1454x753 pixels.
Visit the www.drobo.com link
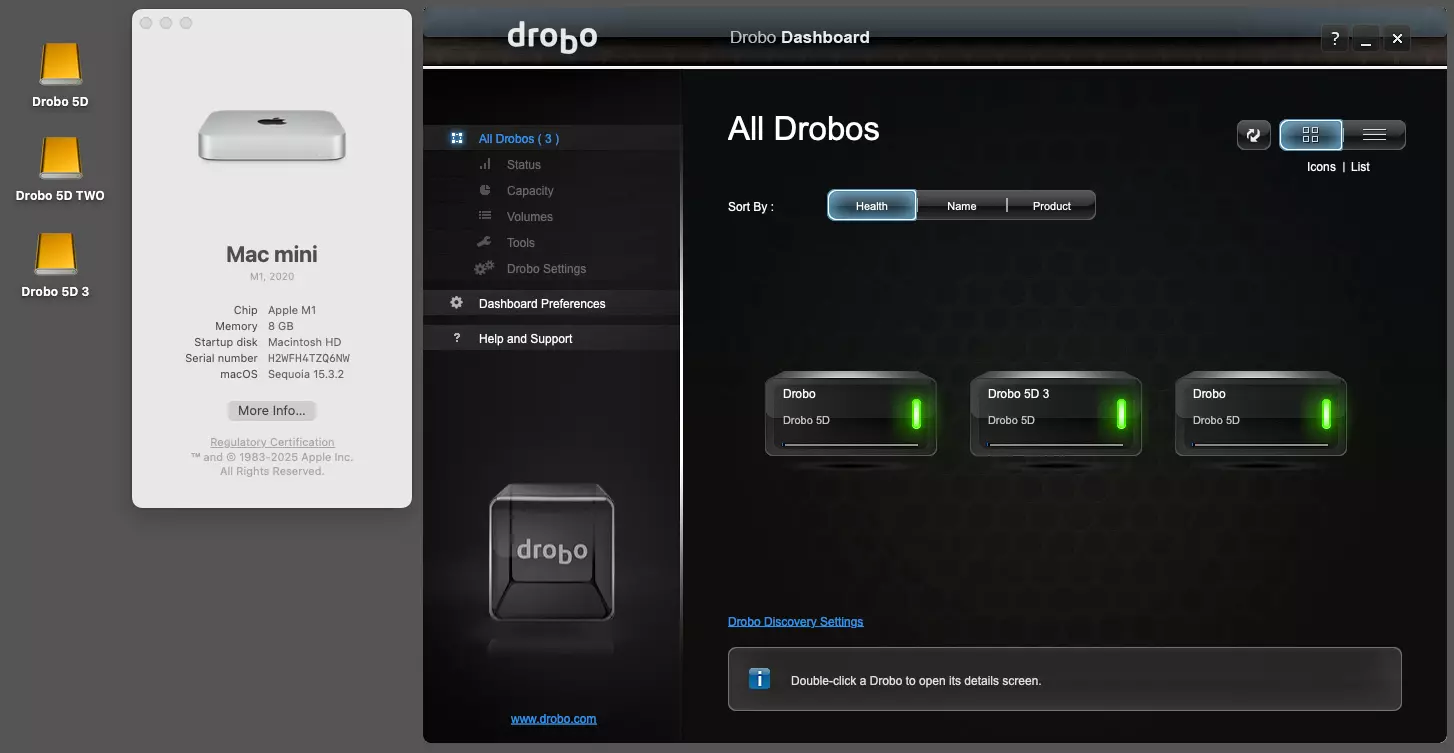(x=553, y=719)
